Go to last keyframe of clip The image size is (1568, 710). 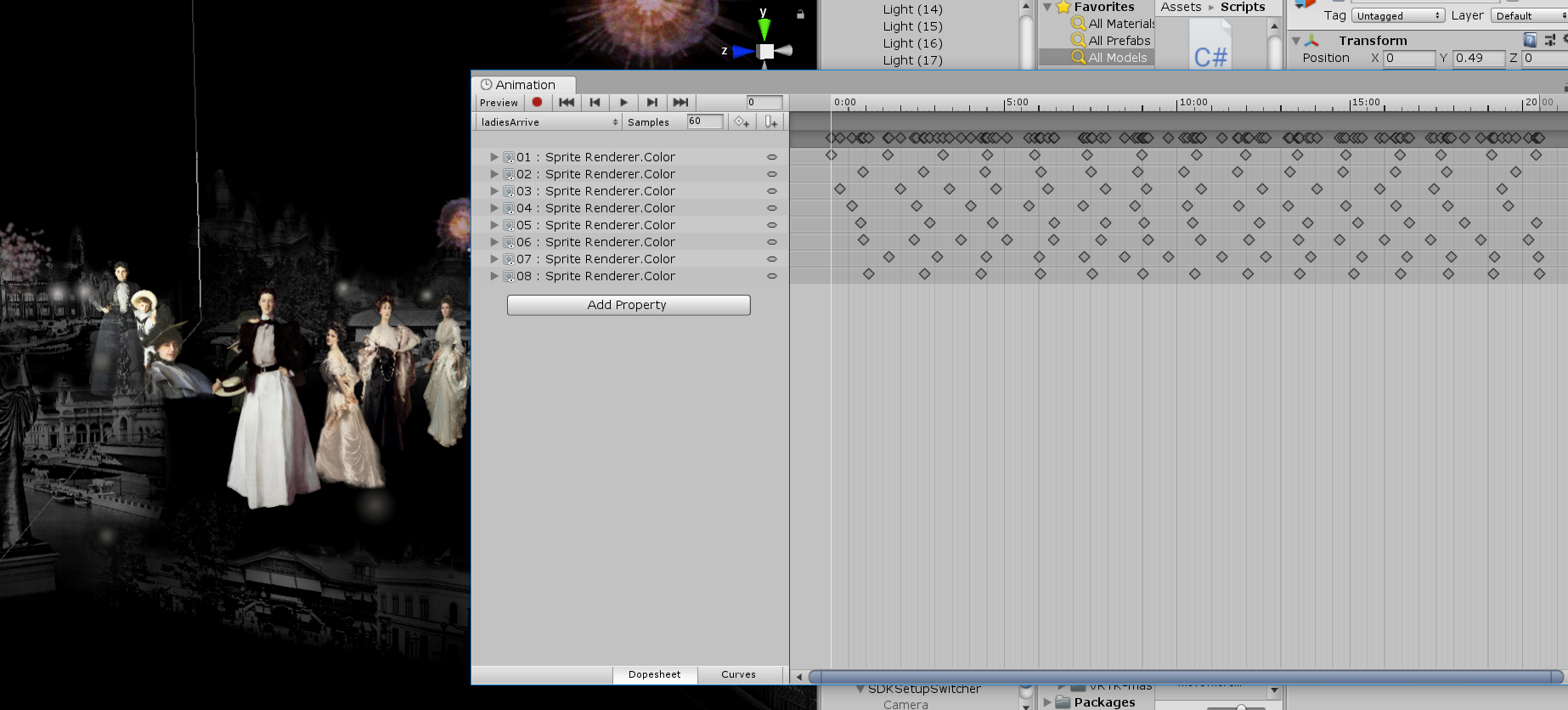[680, 102]
